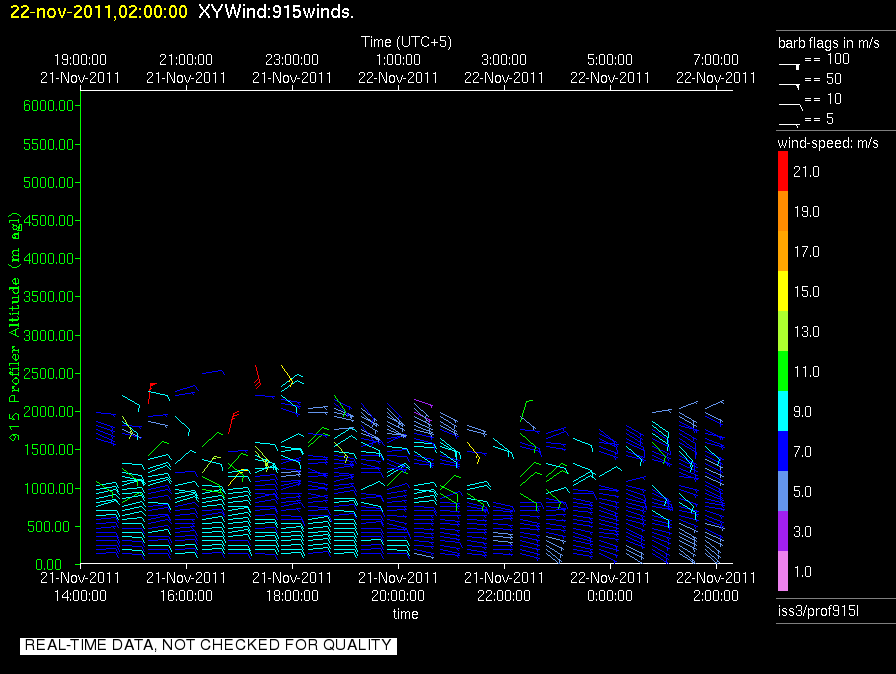This screenshot has width=896, height=674.
Task: Click the 50 m/s barb flag symbol
Action: pos(789,86)
